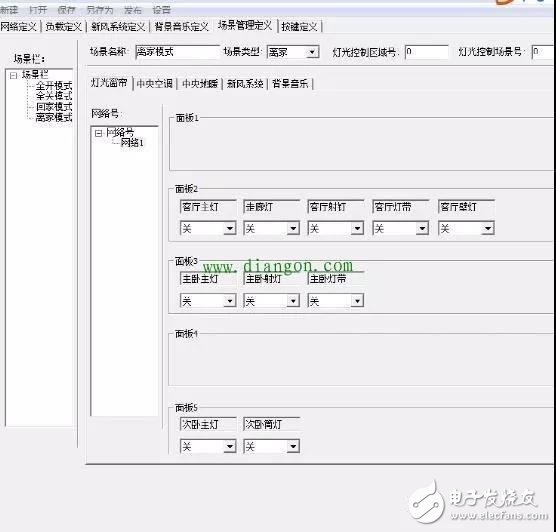Open the state dropdown under 主卧射灯
The height and width of the screenshot is (532, 556).
293,301
